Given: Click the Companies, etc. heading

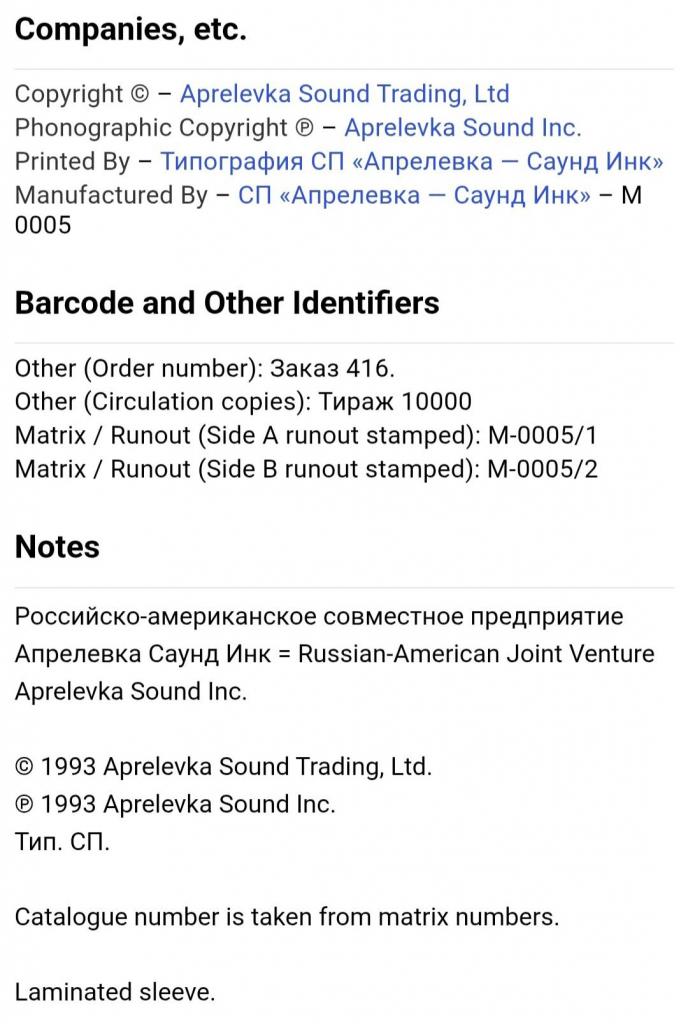Looking at the screenshot, I should [x=130, y=30].
